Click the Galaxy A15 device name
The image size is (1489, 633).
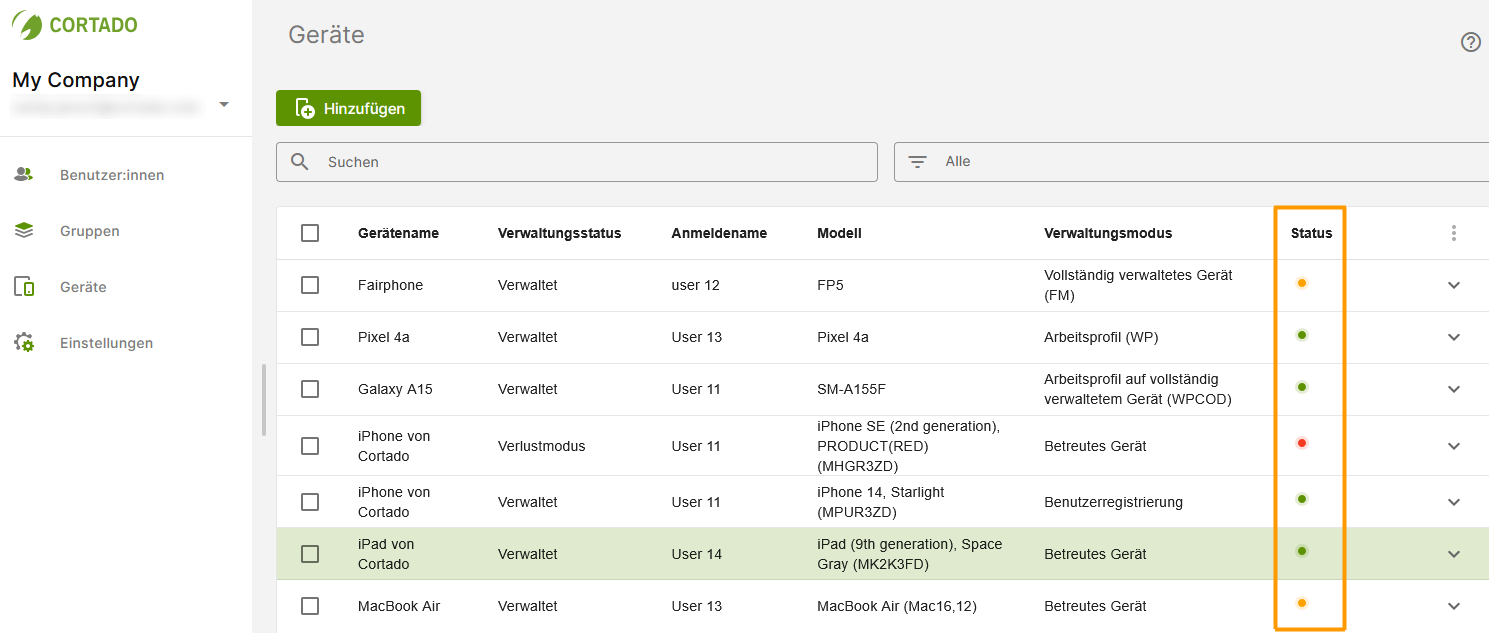tap(395, 389)
